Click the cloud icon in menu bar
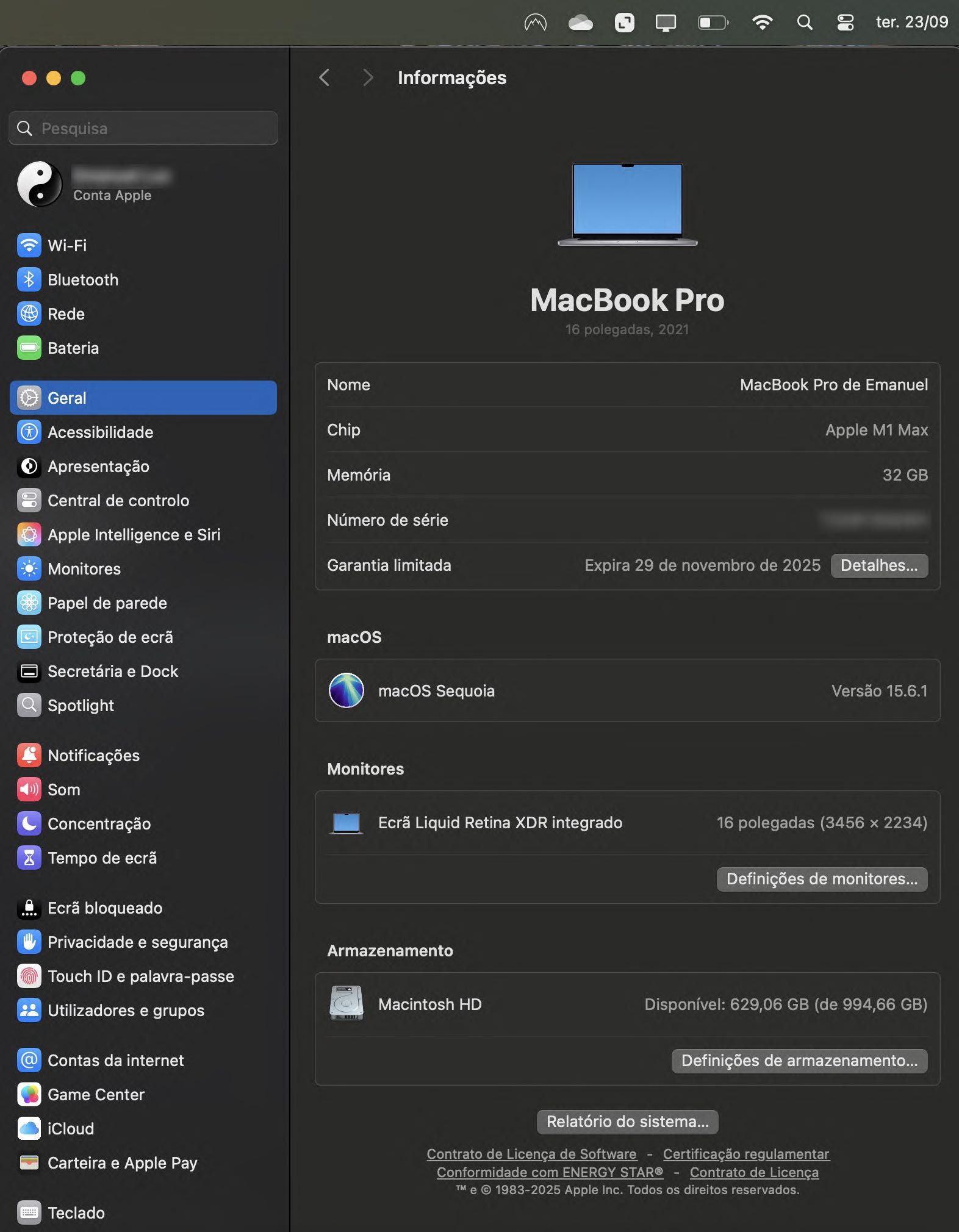This screenshot has height=1232, width=959. (580, 23)
